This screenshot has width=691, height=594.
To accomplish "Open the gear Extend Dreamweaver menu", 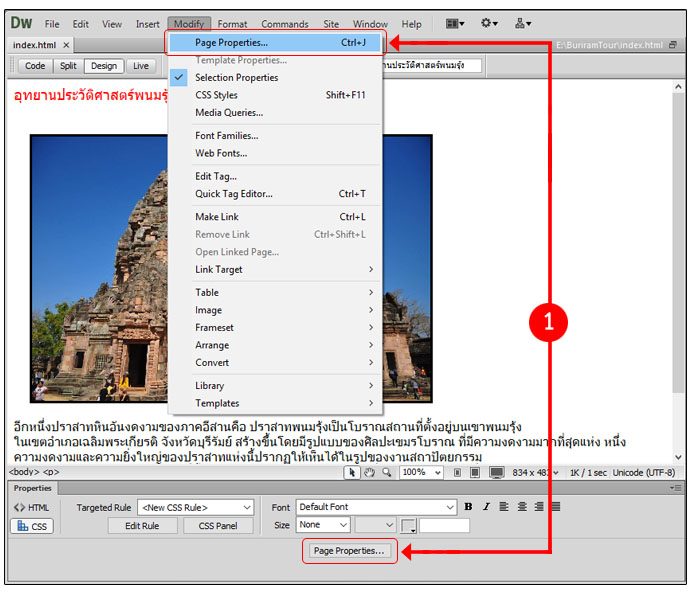I will (x=490, y=23).
